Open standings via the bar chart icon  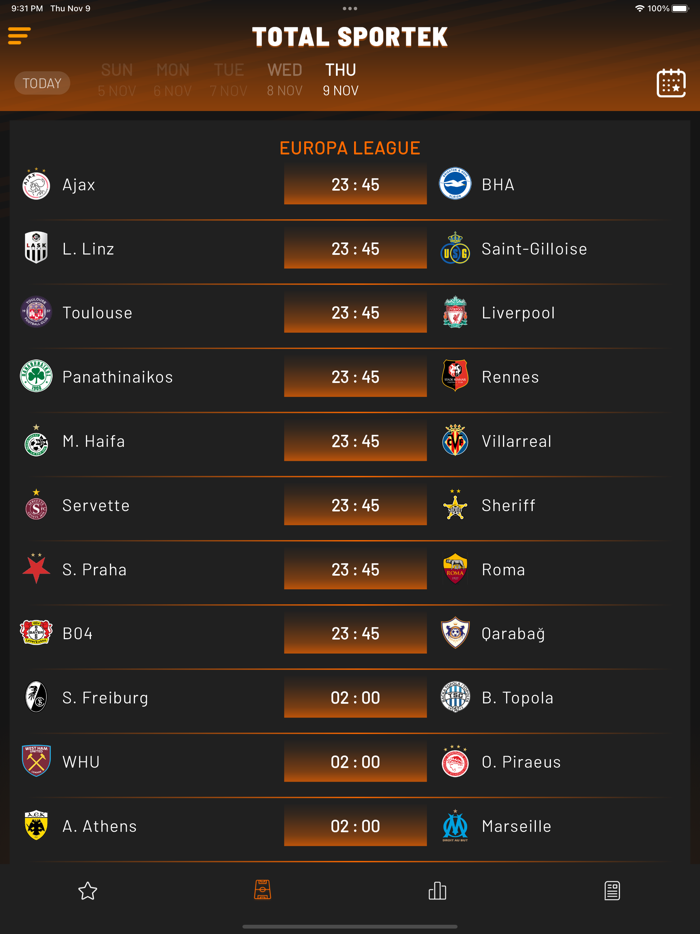(437, 890)
